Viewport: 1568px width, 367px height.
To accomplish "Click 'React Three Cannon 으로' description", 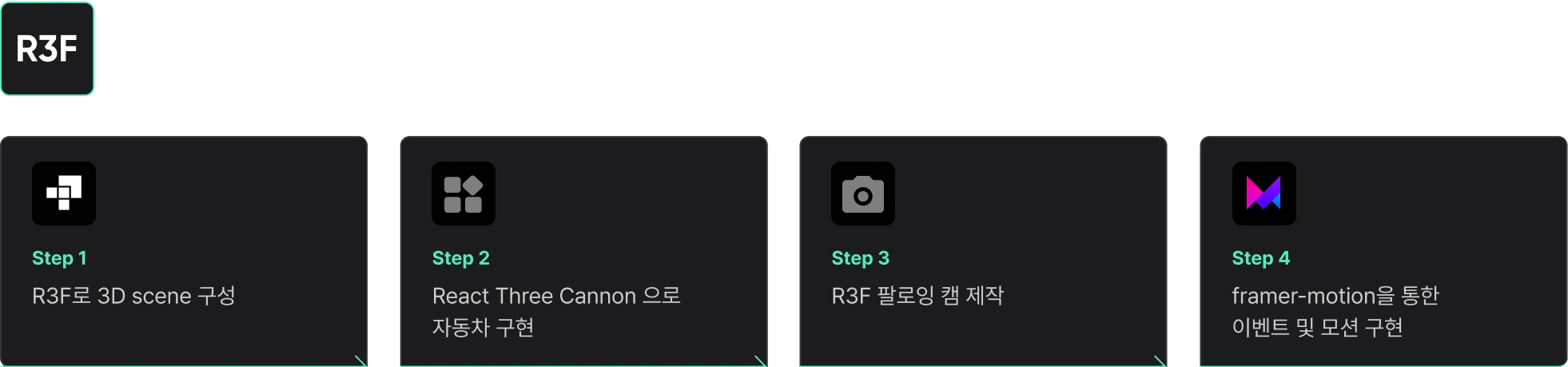I will click(557, 296).
